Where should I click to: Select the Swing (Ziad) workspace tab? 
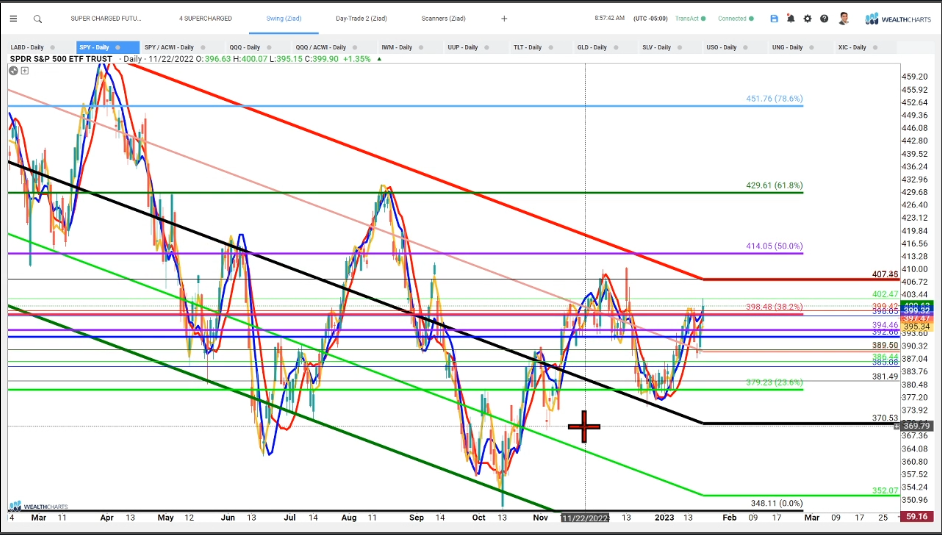pyautogui.click(x=284, y=19)
